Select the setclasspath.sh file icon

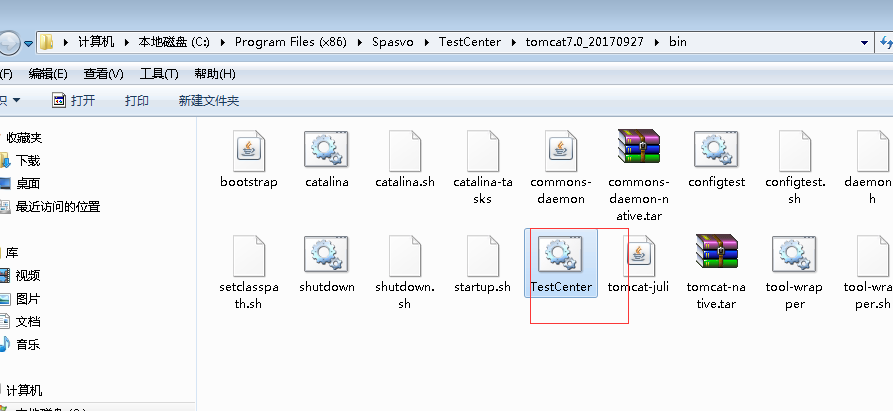click(249, 256)
